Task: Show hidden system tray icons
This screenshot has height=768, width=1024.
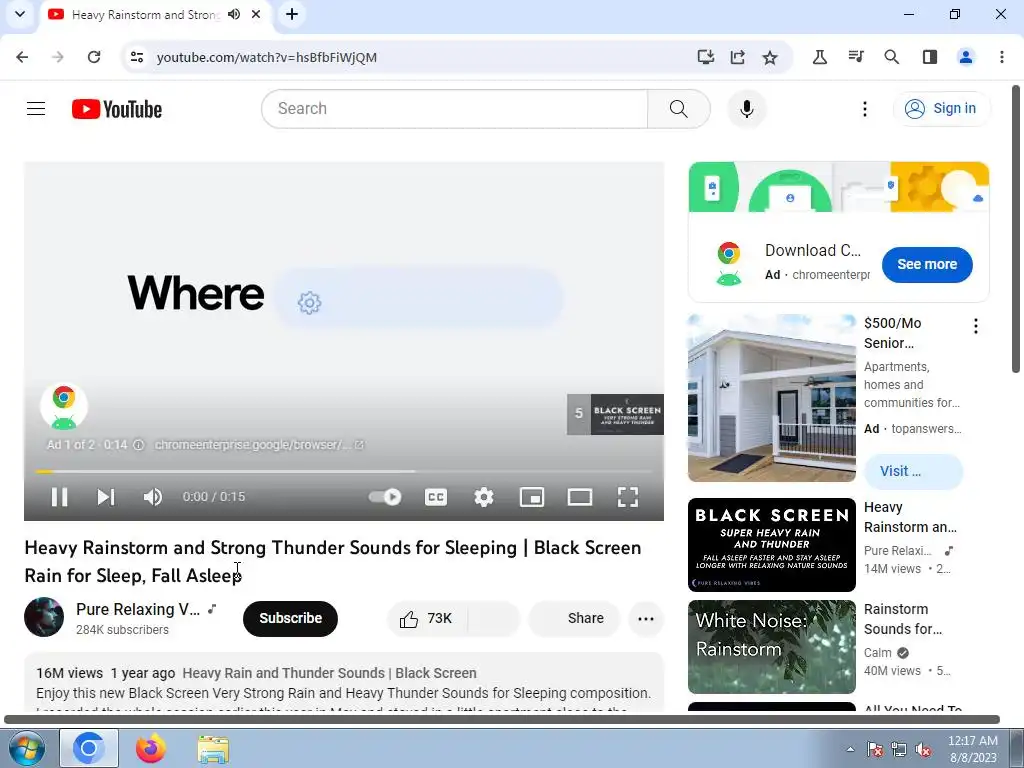Action: [850, 749]
